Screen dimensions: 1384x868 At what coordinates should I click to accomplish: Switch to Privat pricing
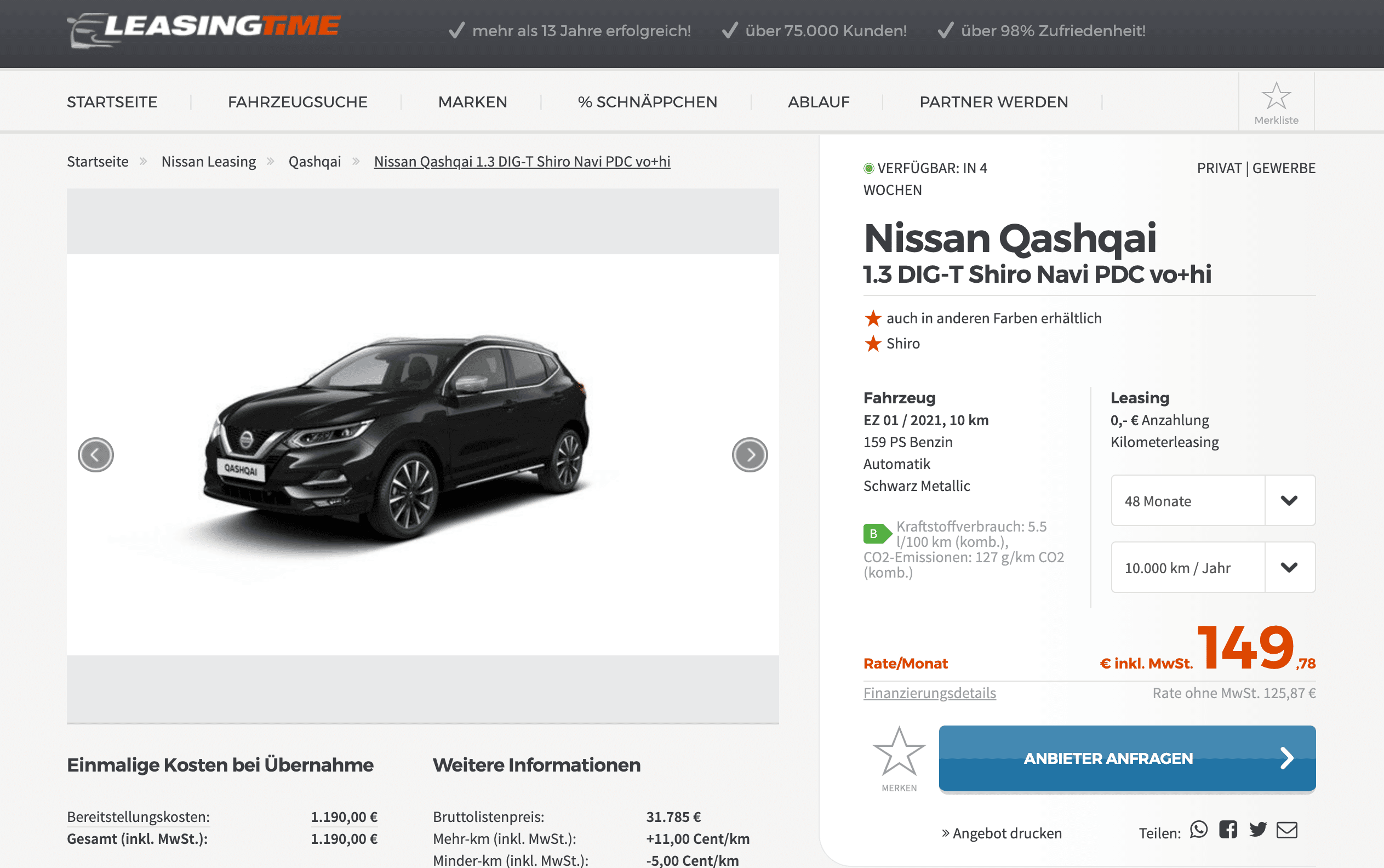[1219, 168]
